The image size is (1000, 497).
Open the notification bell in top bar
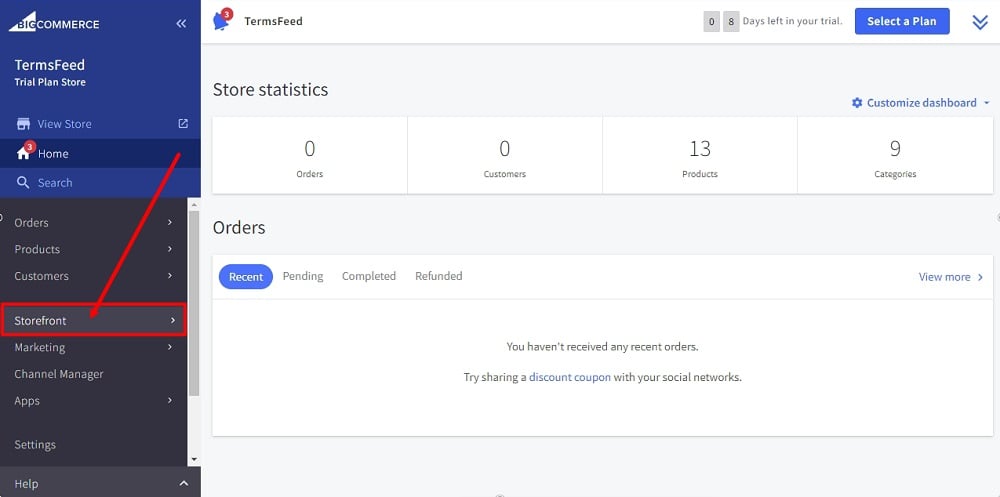point(221,20)
